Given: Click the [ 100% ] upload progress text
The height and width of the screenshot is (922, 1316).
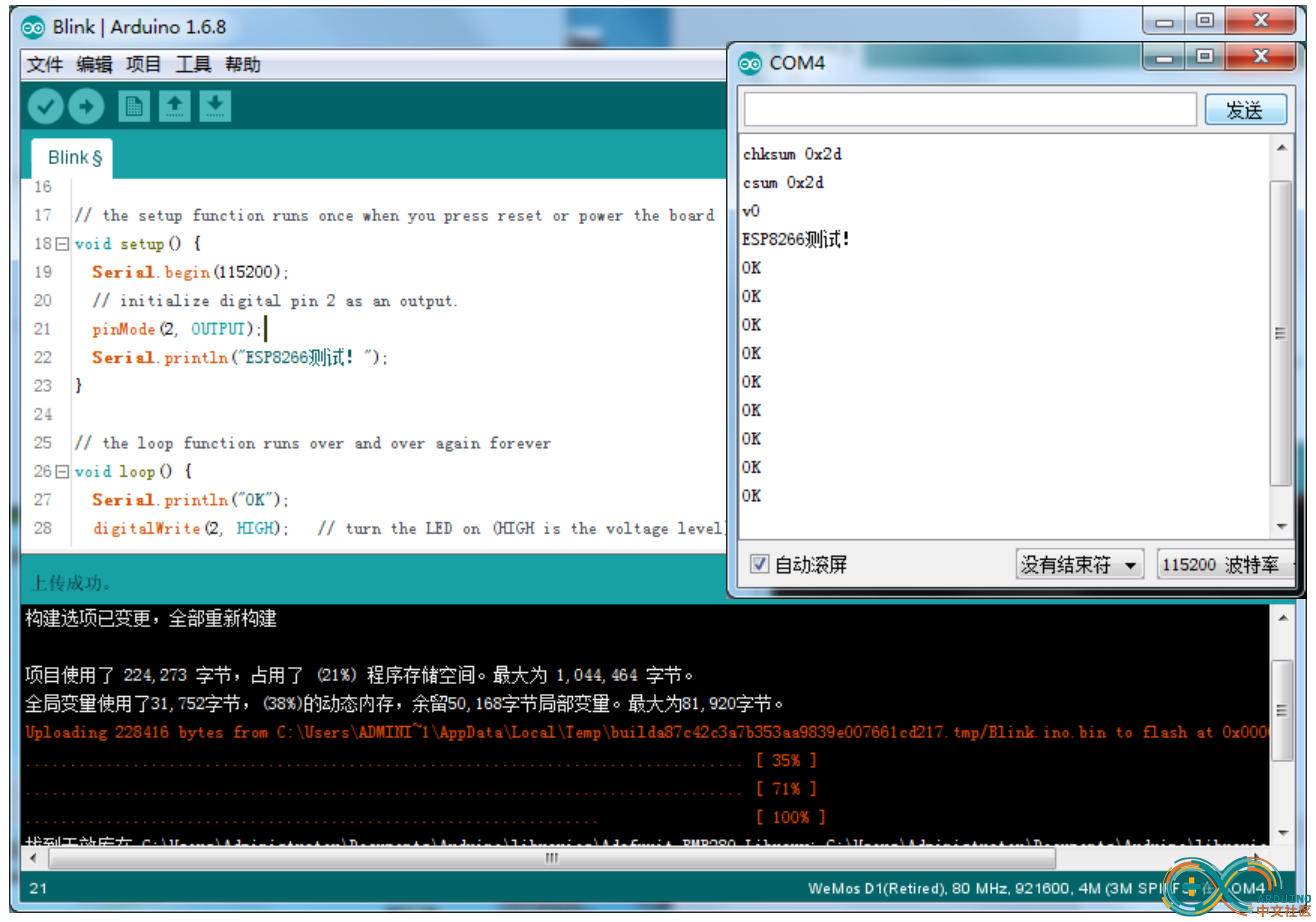Looking at the screenshot, I should 791,817.
